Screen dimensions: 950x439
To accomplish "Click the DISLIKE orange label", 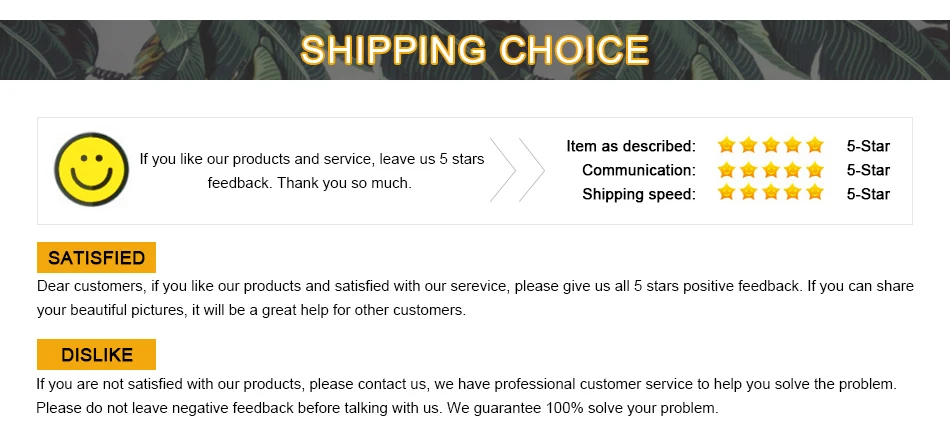I will coord(96,354).
